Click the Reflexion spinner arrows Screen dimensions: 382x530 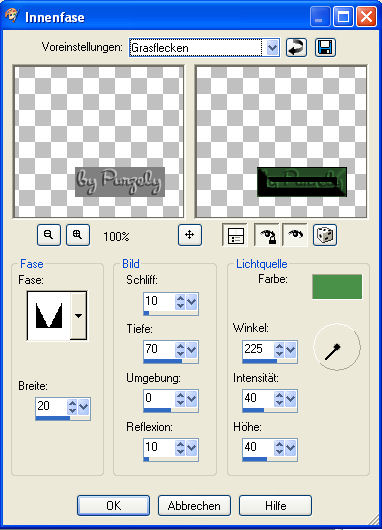pyautogui.click(x=180, y=448)
